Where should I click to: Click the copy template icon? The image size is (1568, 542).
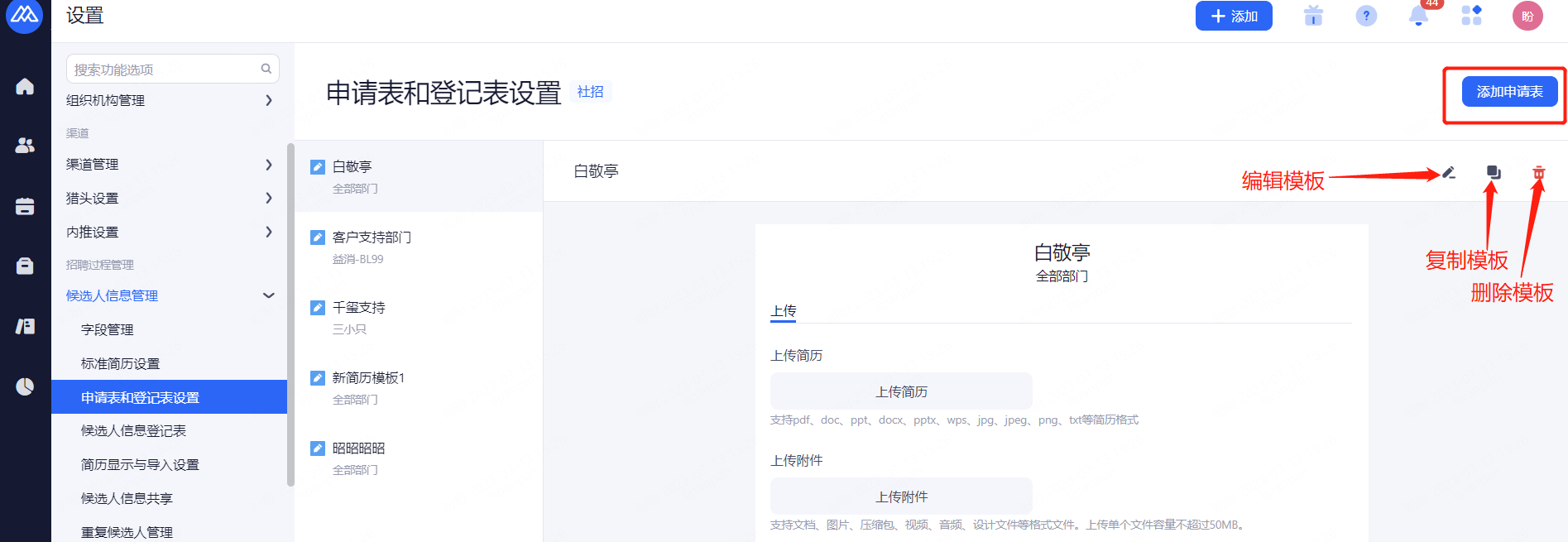1494,172
